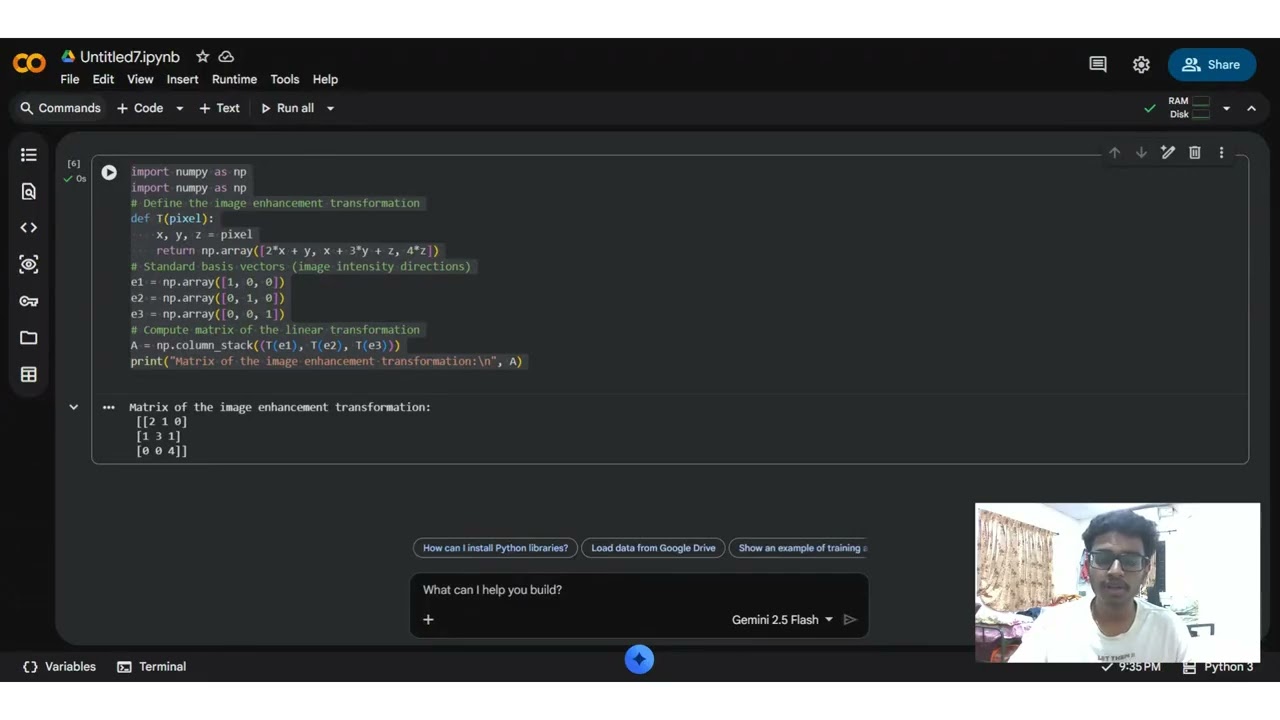Open the Code snippets sidebar panel

(x=29, y=228)
